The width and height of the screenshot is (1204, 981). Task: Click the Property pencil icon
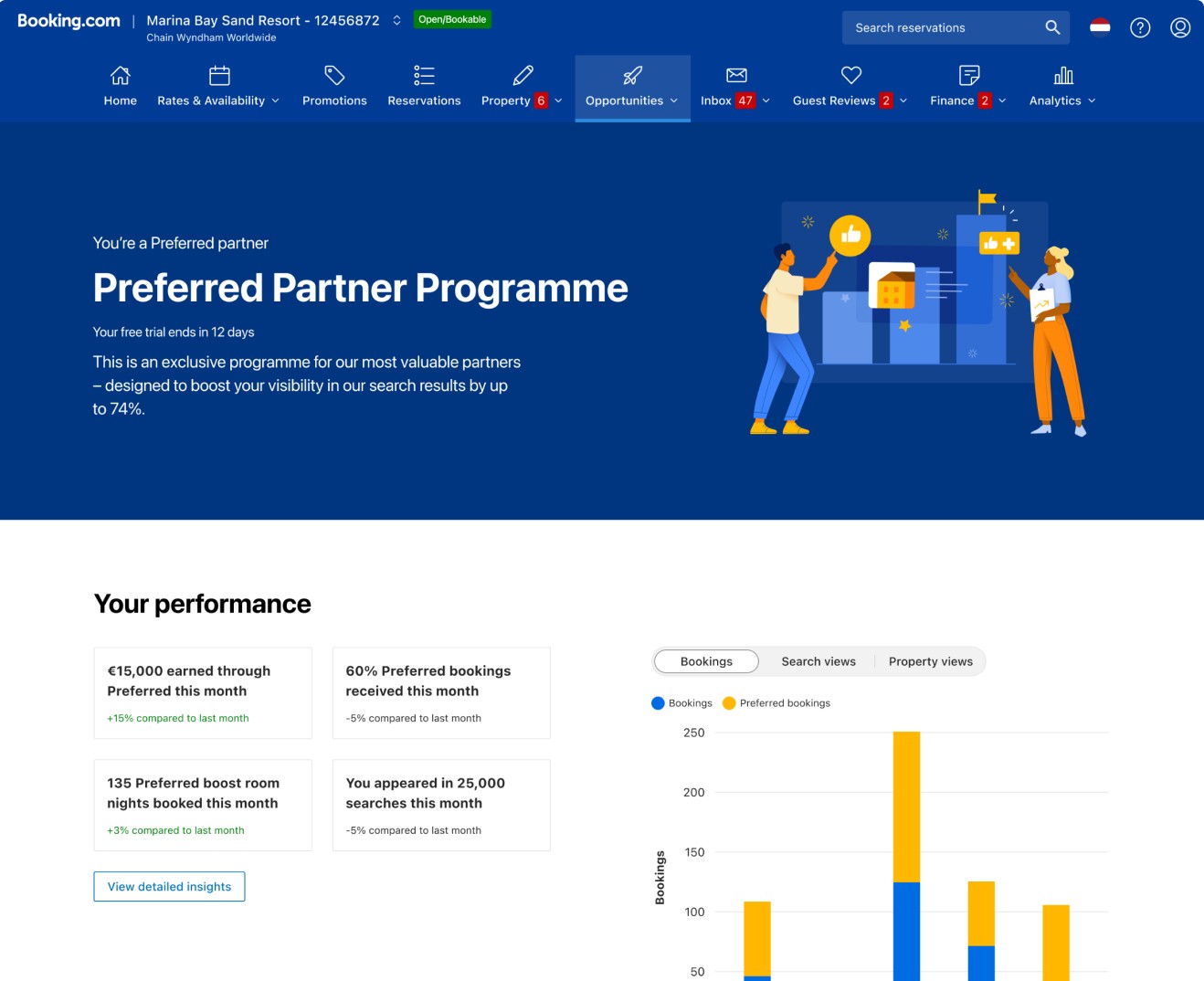523,75
